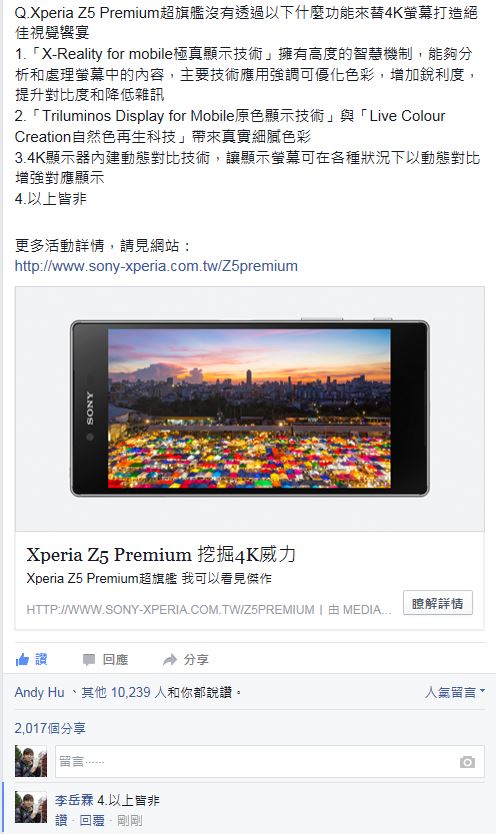Click the 剛剛 comment timestamp

pos(130,820)
